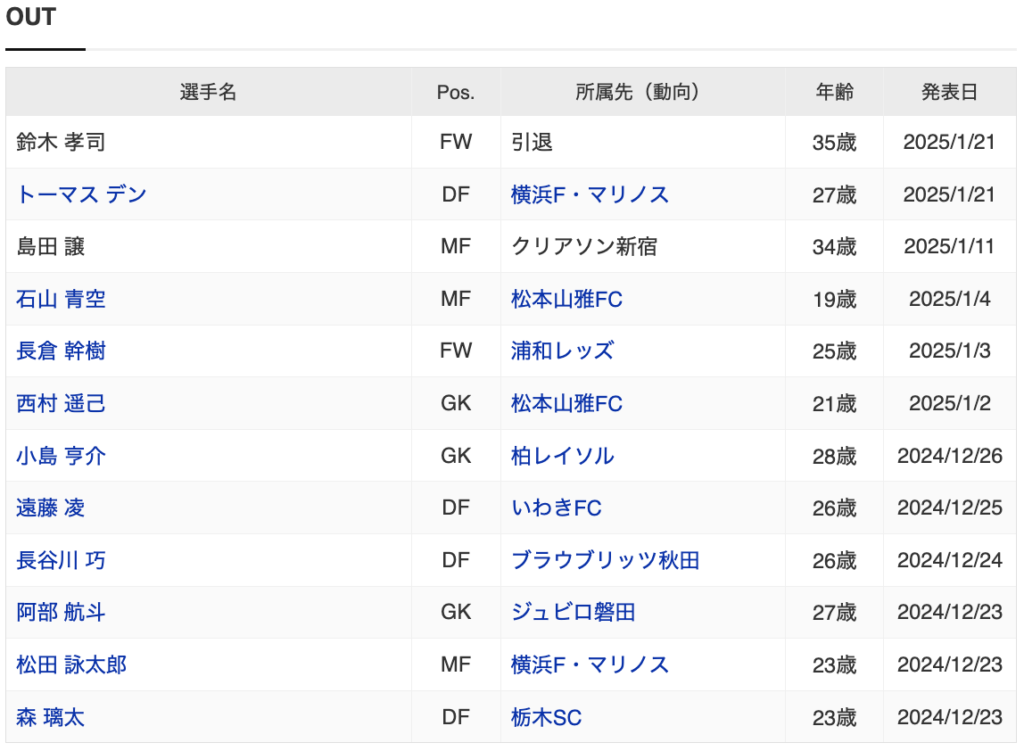Viewport: 1024px width, 751px height.
Task: Click the date 2025/1/11
Action: [x=949, y=247]
